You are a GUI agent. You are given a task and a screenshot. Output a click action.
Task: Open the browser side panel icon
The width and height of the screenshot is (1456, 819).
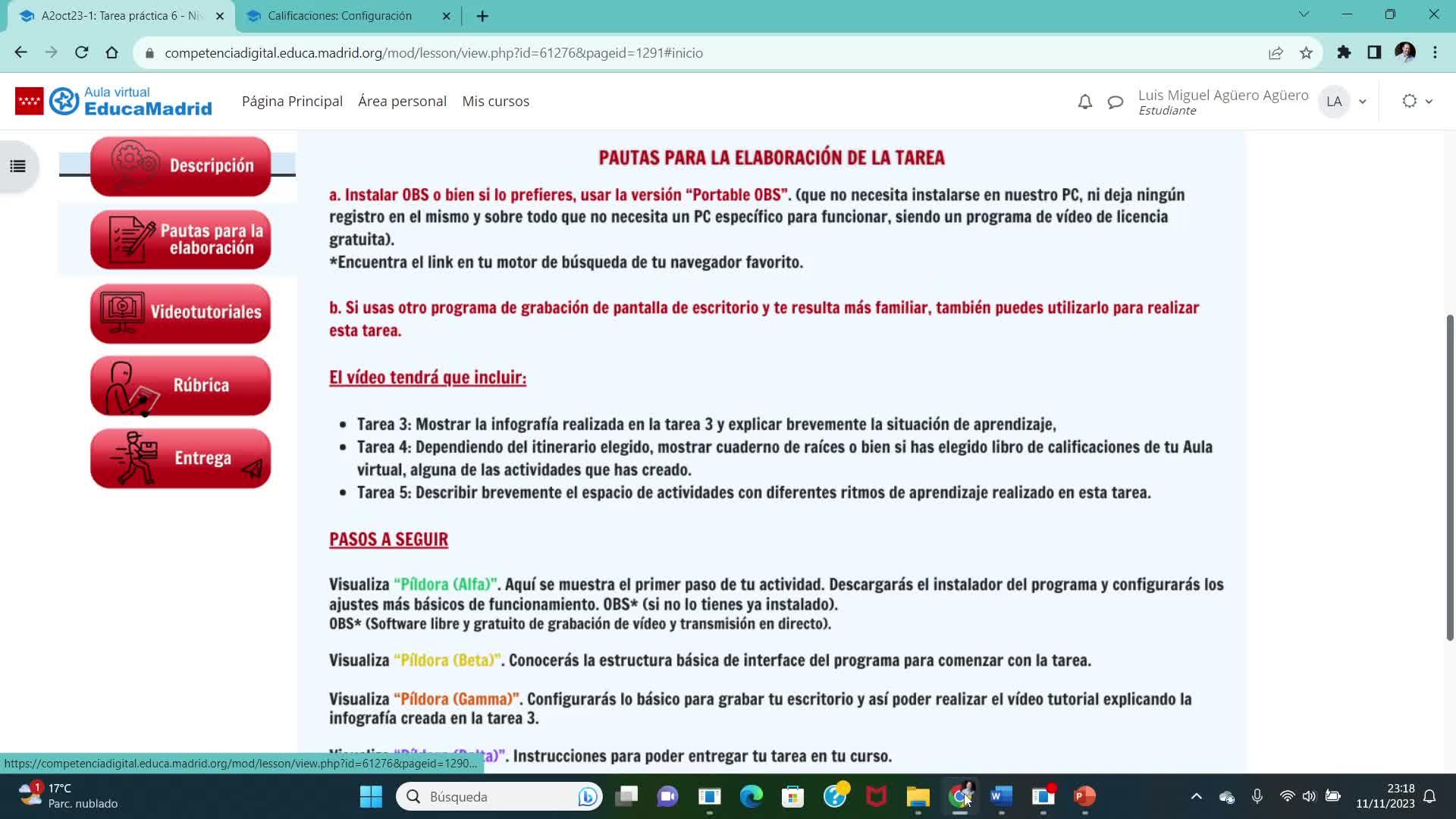1374,53
